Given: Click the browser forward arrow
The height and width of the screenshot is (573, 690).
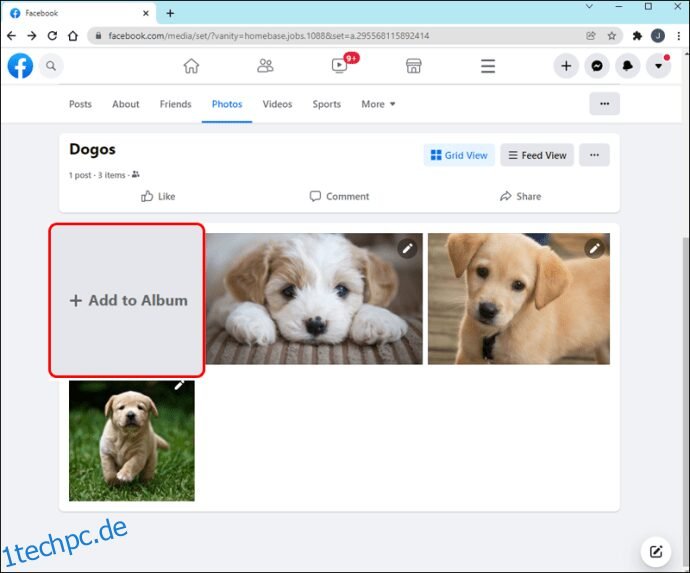Looking at the screenshot, I should pyautogui.click(x=32, y=36).
